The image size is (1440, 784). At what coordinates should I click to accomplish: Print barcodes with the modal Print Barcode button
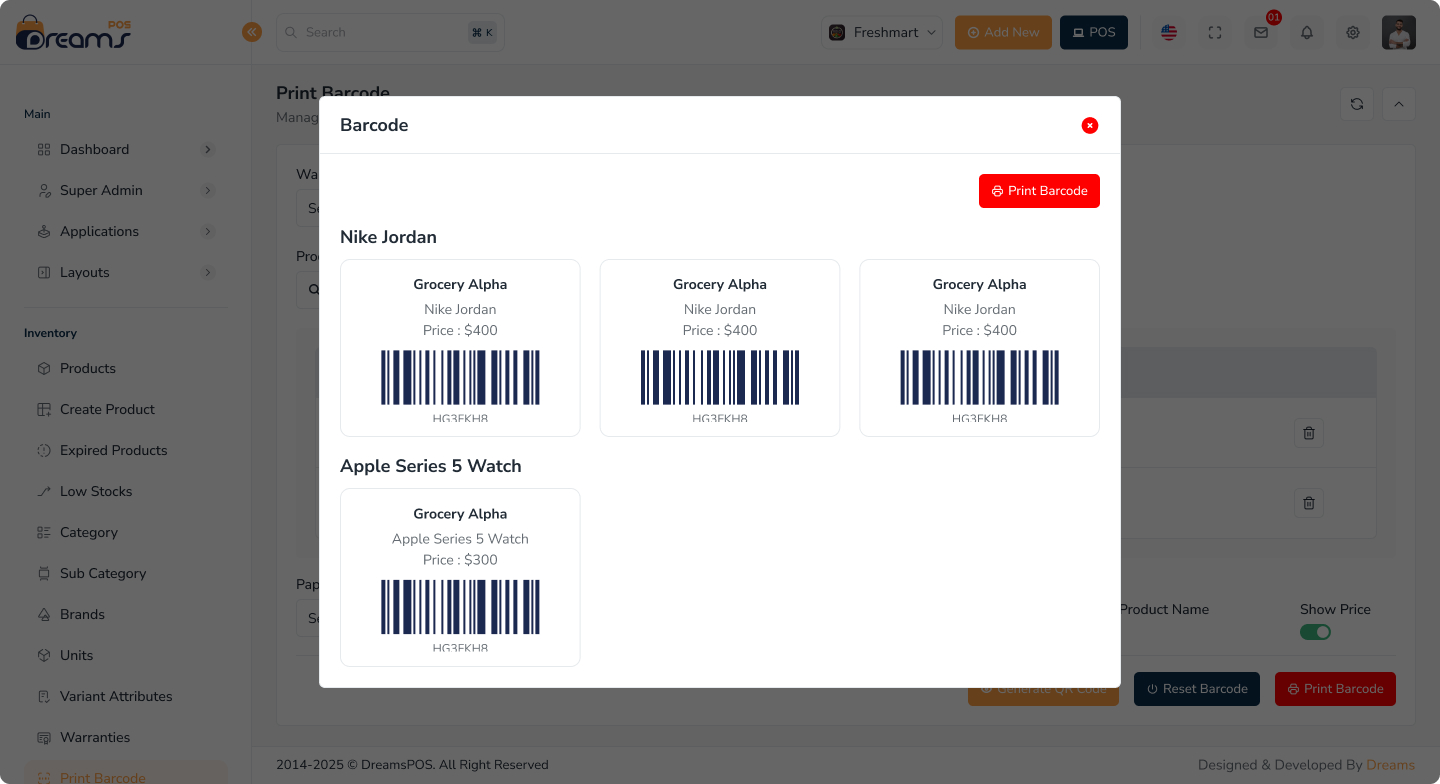1039,191
